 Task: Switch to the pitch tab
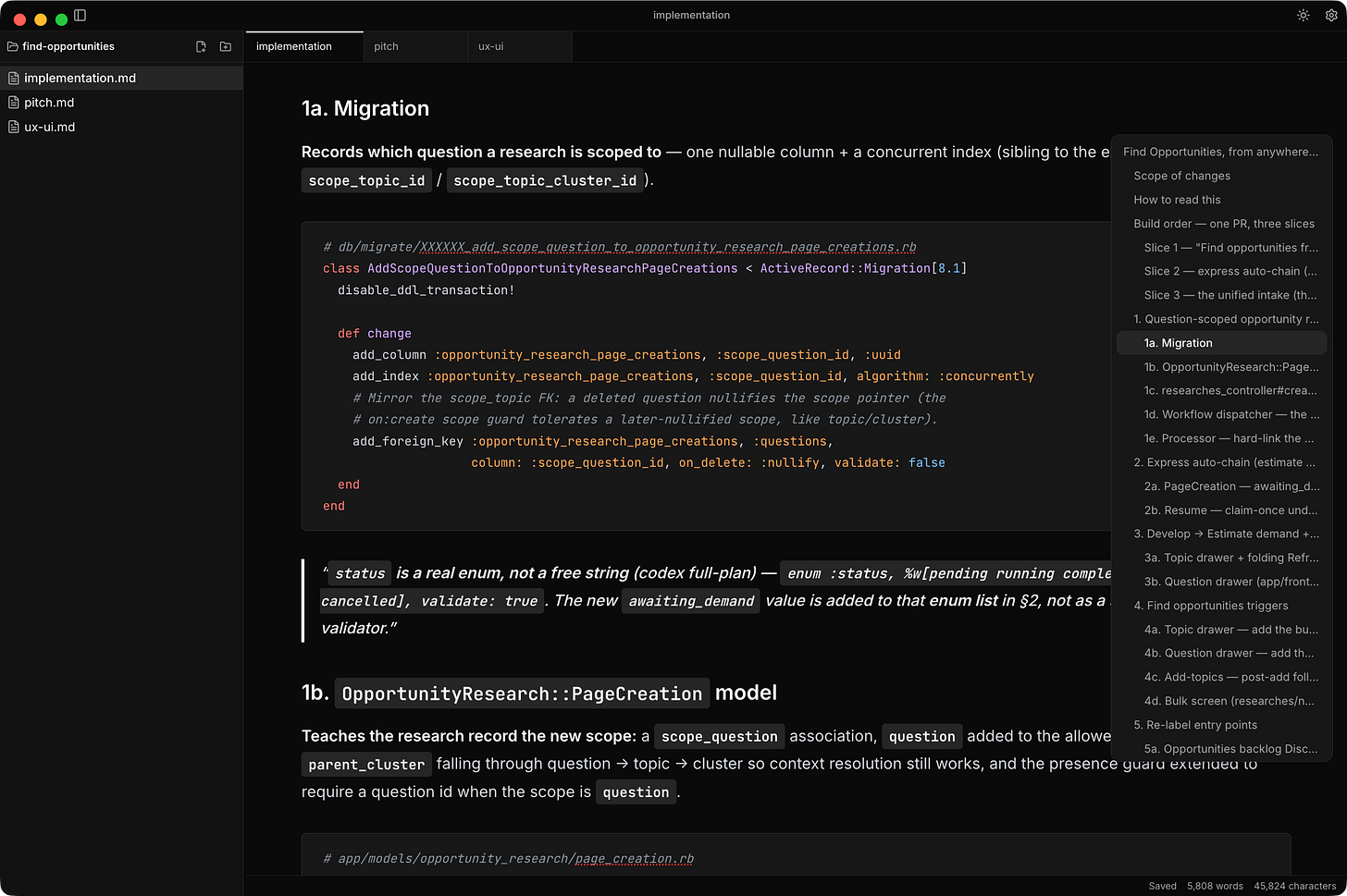415,46
